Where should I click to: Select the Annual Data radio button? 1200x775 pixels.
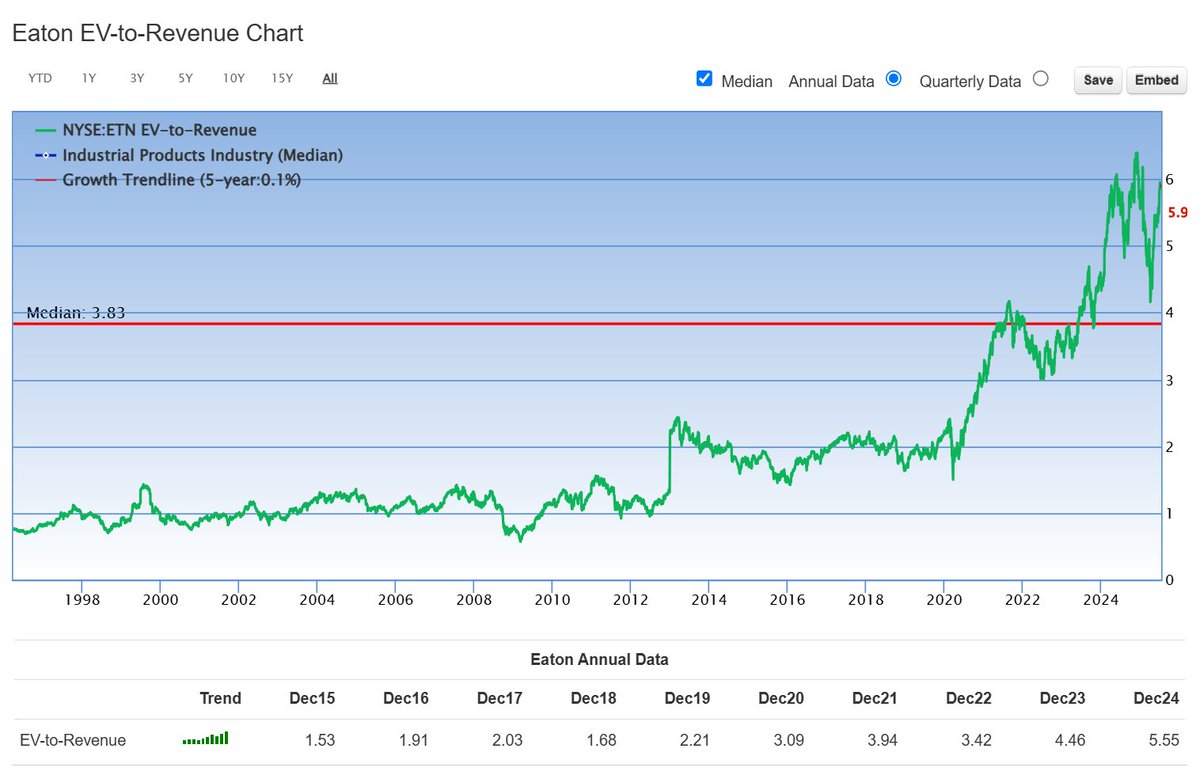(894, 78)
